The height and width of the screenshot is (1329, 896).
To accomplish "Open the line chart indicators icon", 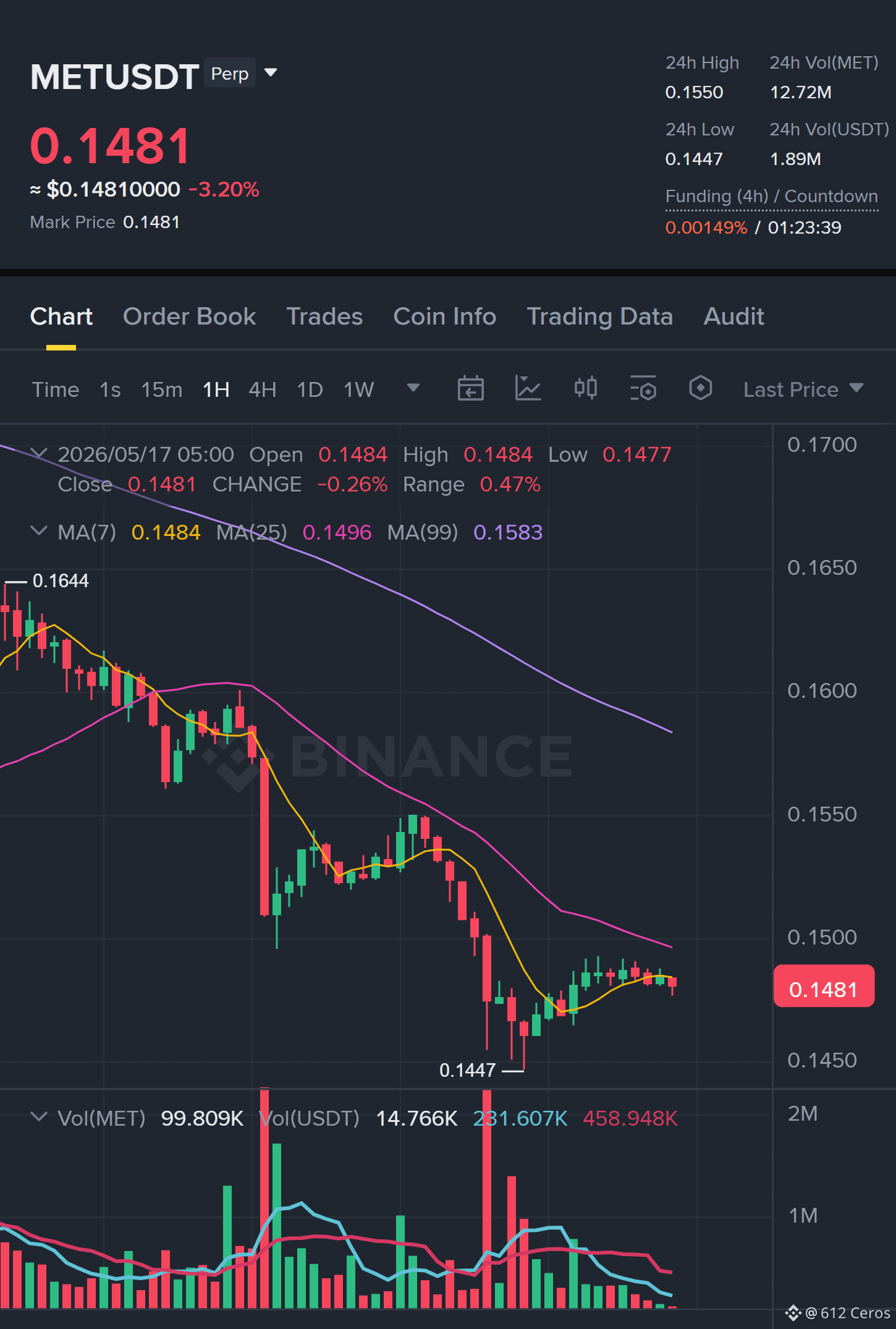I will click(x=528, y=389).
